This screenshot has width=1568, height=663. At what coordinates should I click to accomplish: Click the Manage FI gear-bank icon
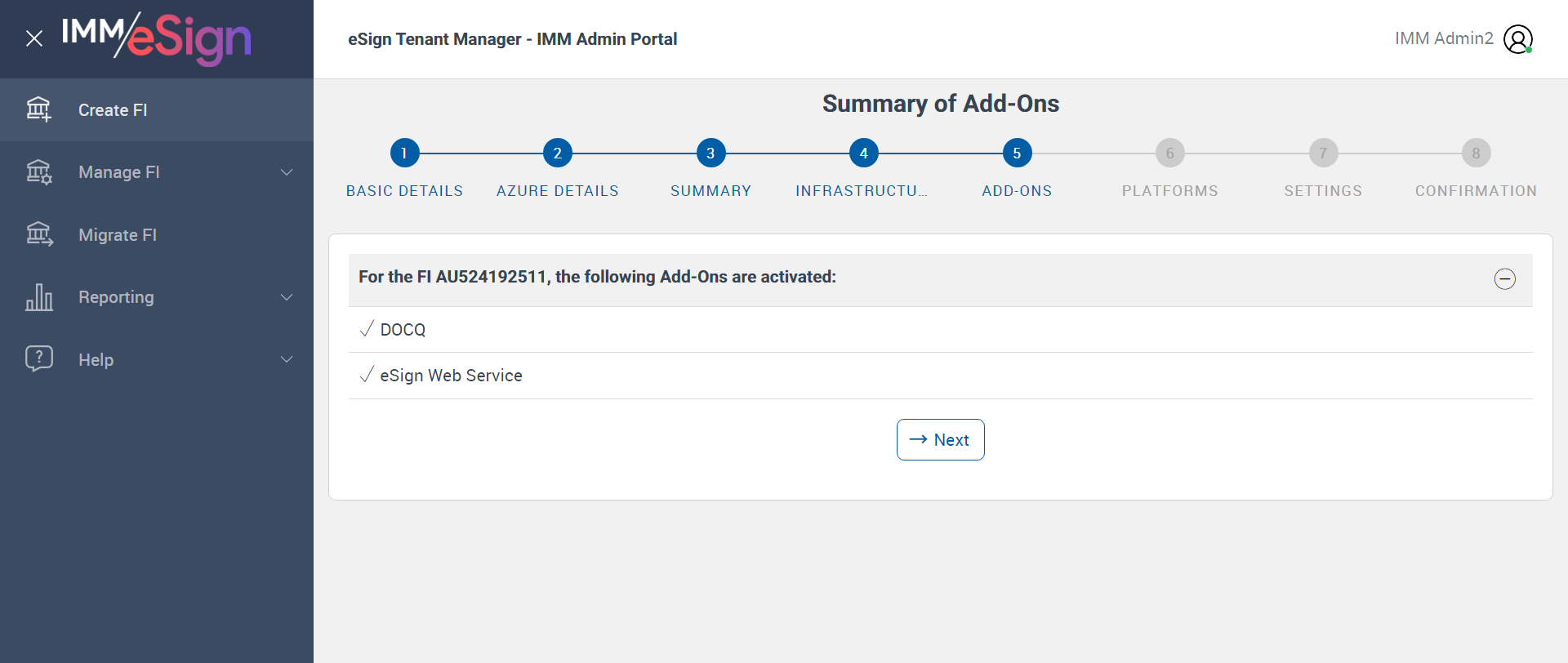click(x=38, y=172)
